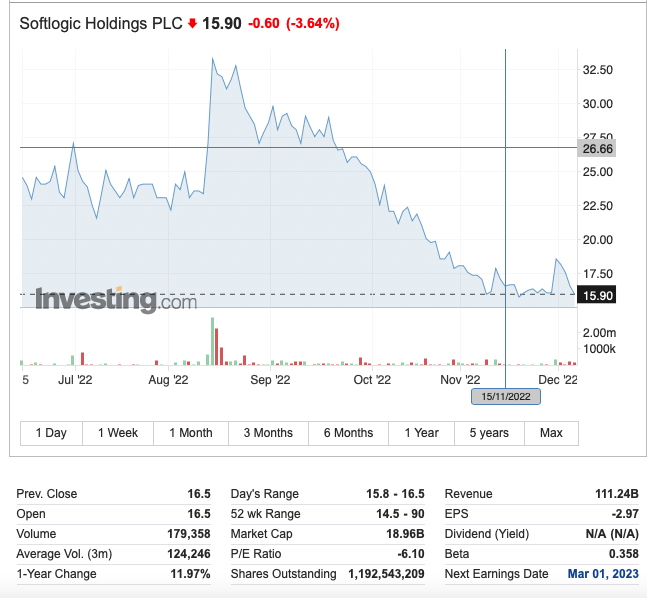Click the Oct '22 axis label
The image size is (647, 598).
click(x=372, y=380)
